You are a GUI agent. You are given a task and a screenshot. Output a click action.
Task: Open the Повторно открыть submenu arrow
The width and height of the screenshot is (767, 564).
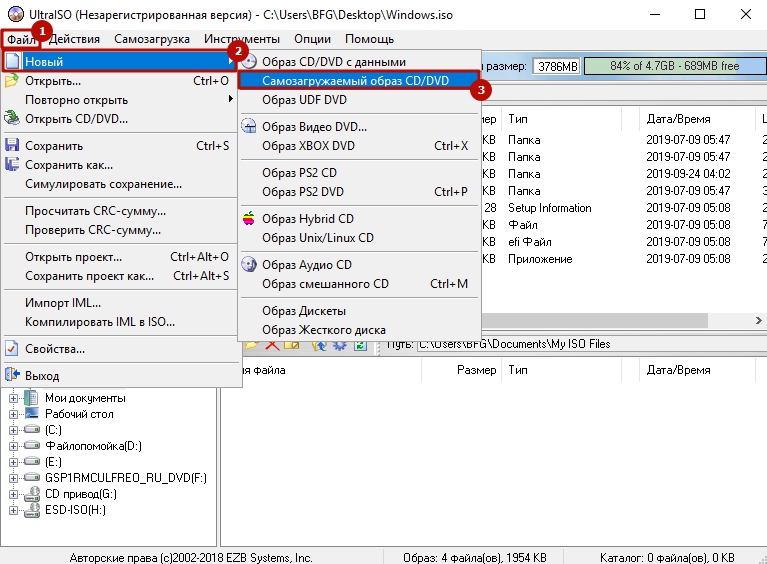[230, 99]
